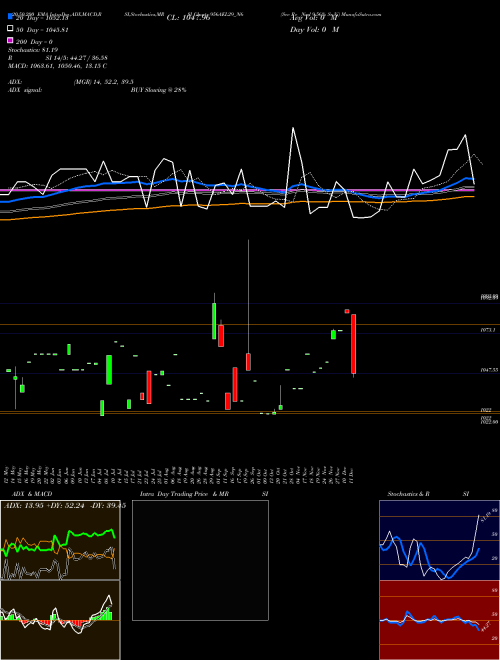The height and width of the screenshot is (660, 500).
Task: Click the magenta 200 Day legend swatch
Action: click(x=10, y=41)
